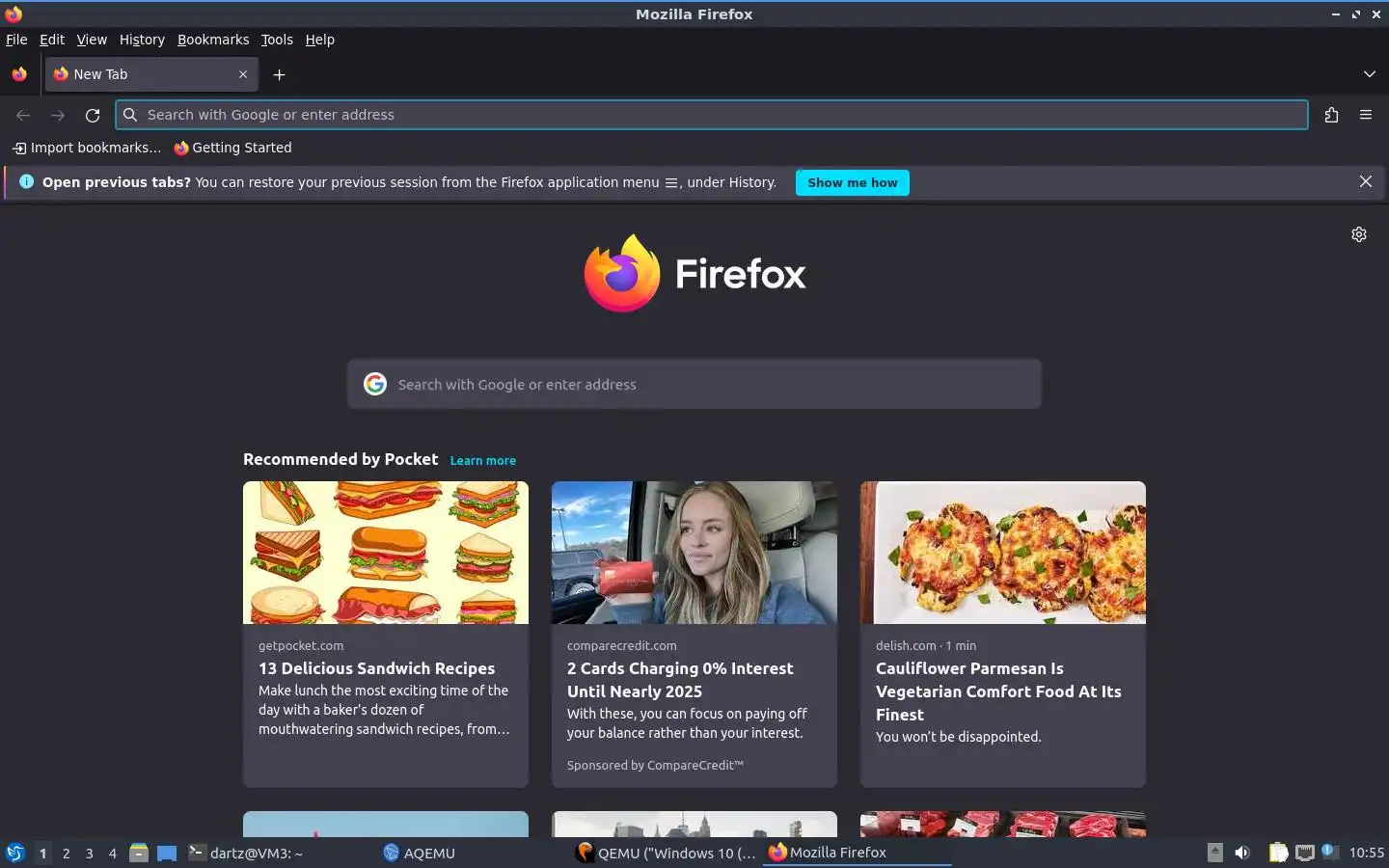Viewport: 1389px width, 868px height.
Task: Open 2 Cards Charging 0% Interest headline
Action: (x=680, y=680)
